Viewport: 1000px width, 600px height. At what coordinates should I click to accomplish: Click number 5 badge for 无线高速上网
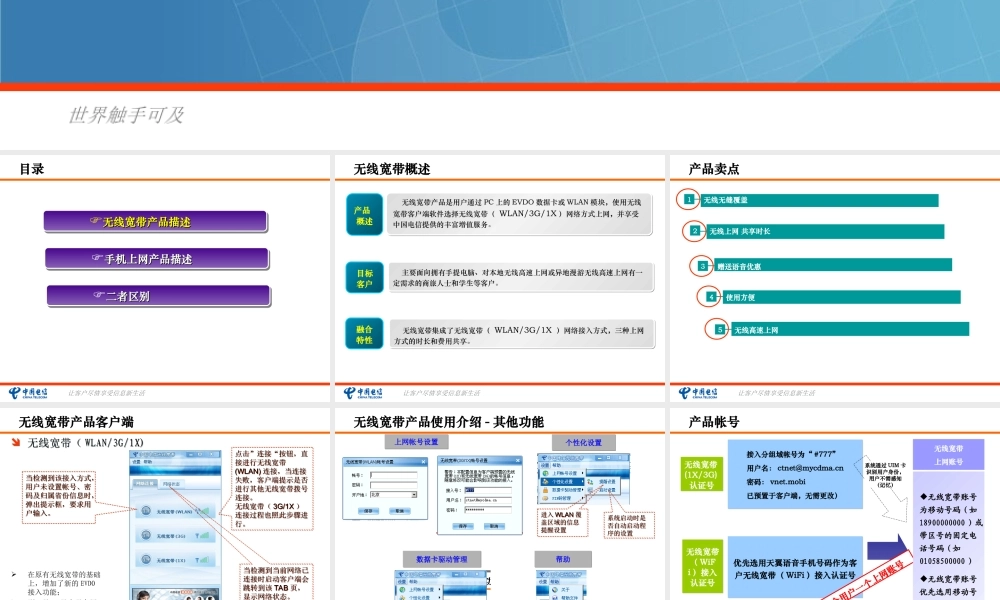(718, 328)
